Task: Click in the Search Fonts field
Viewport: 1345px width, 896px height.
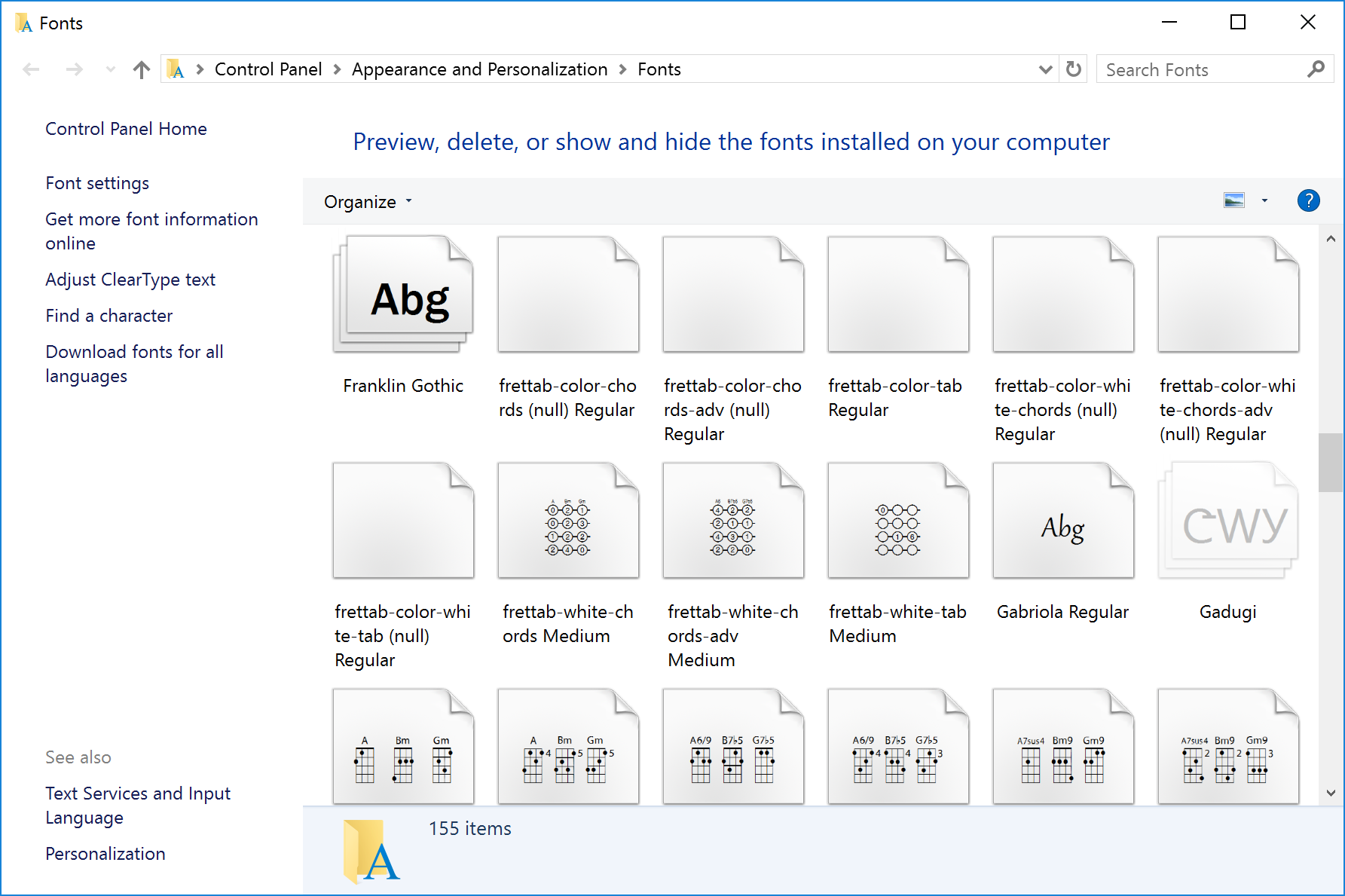Action: (x=1202, y=69)
